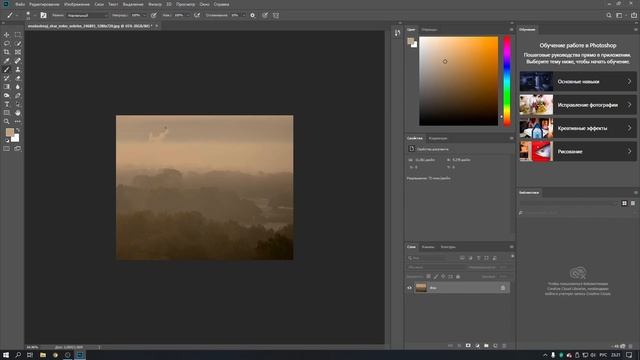Select the Gradient tool
The height and width of the screenshot is (360, 640).
pyautogui.click(x=7, y=87)
